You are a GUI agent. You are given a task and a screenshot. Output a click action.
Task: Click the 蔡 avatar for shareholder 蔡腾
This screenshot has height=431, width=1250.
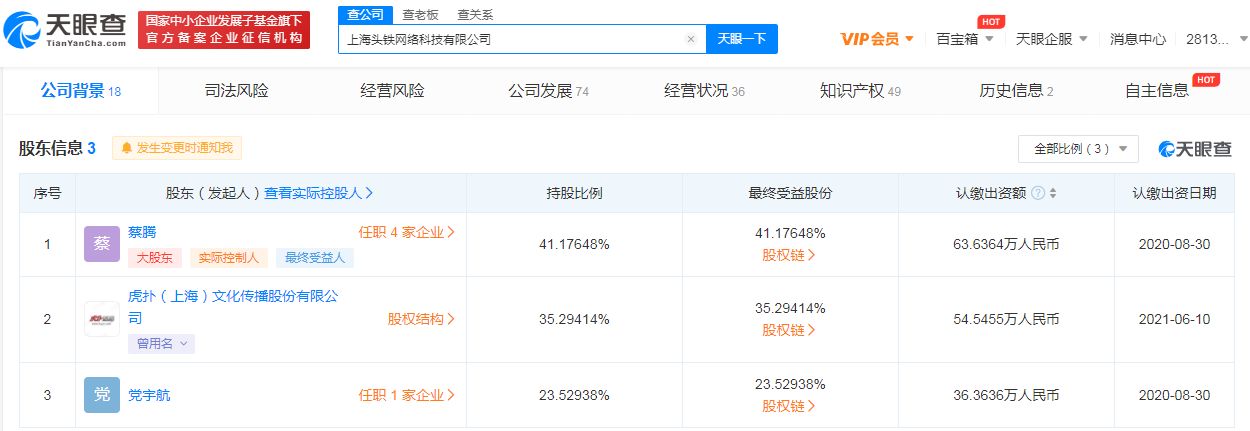tap(102, 244)
